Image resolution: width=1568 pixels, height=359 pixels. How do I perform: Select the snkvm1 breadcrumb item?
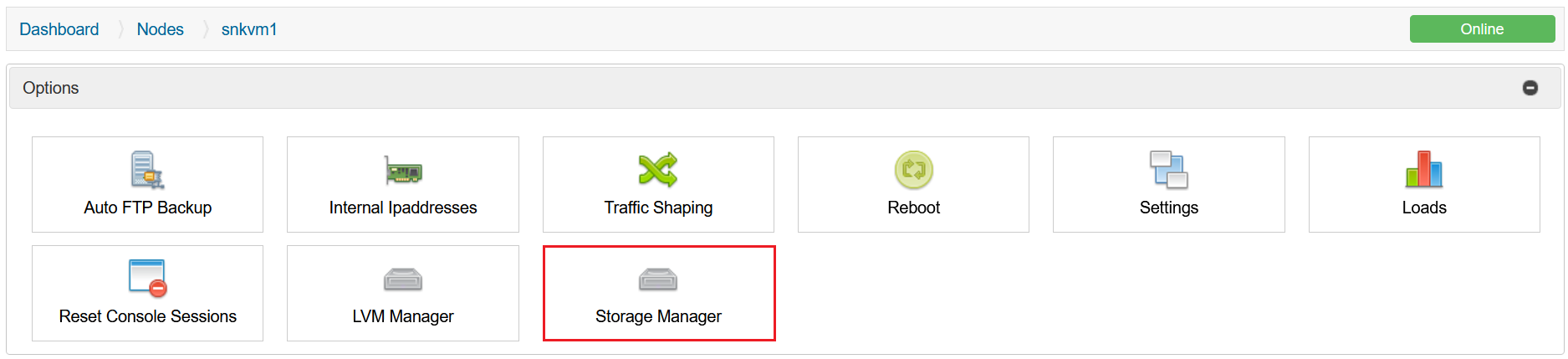coord(249,29)
